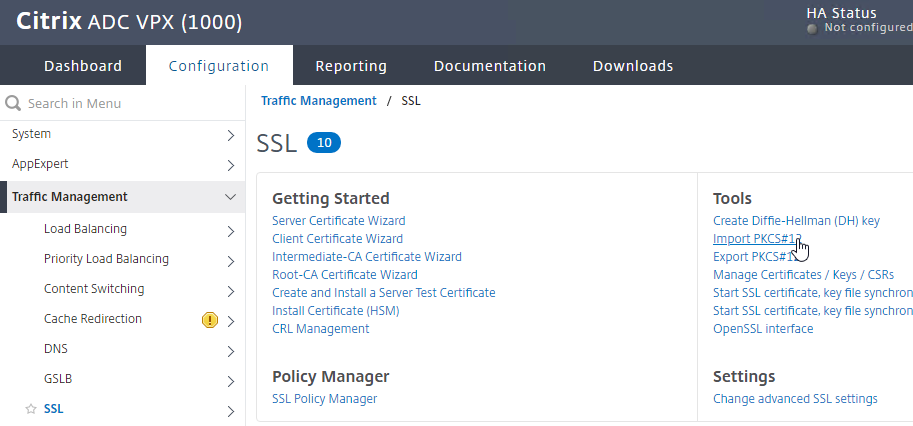
Task: Open Root-CA Certificate Wizard link
Action: click(x=345, y=275)
